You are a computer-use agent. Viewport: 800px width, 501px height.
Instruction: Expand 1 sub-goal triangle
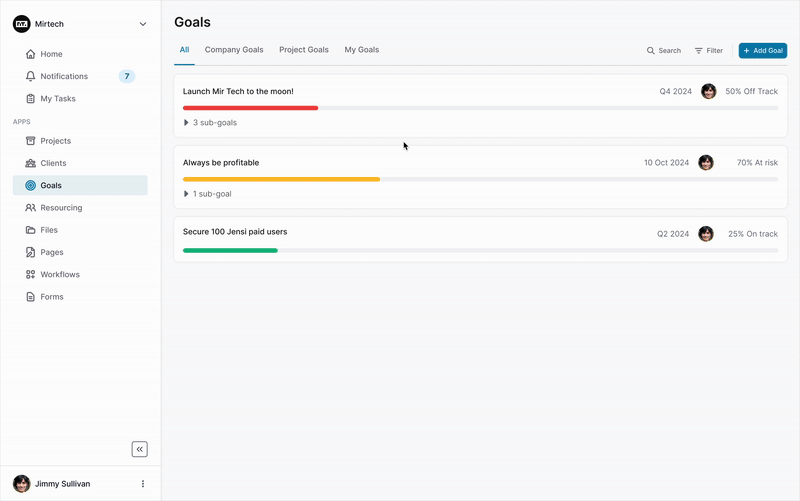[x=186, y=194]
